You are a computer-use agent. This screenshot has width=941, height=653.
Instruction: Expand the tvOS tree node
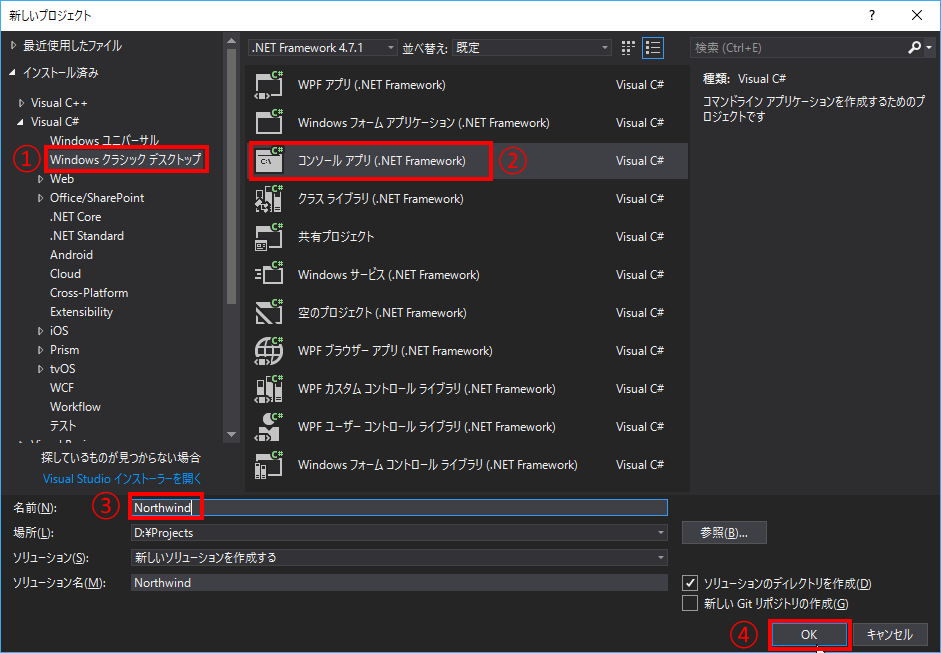[41, 369]
